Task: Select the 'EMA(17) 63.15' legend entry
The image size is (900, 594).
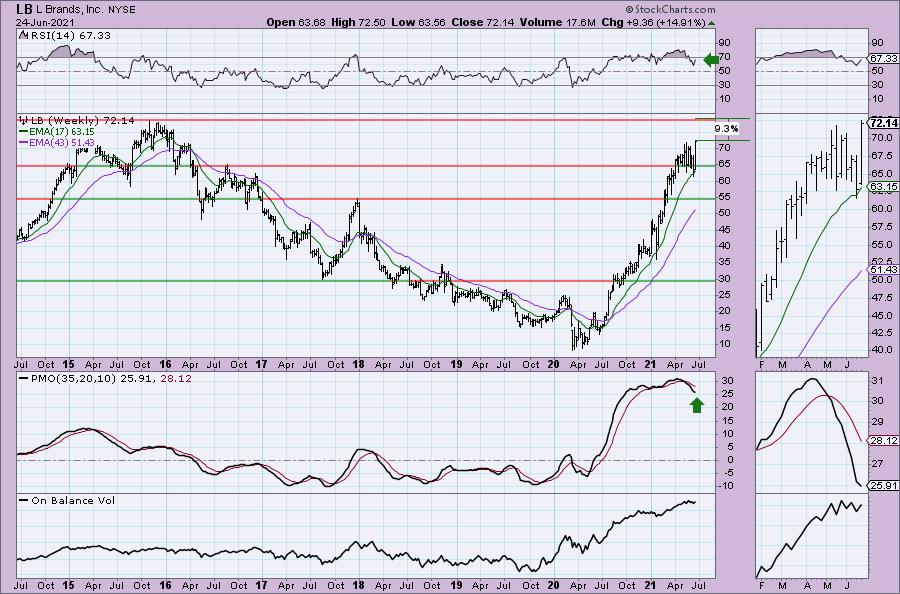Action: point(57,131)
